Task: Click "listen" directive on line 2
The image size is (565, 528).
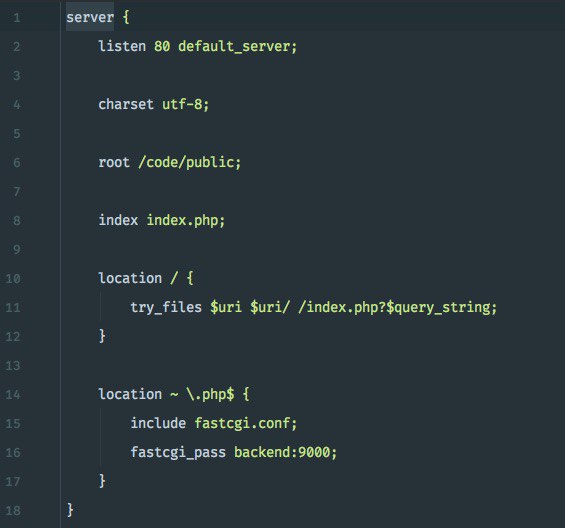Action: click(x=122, y=46)
